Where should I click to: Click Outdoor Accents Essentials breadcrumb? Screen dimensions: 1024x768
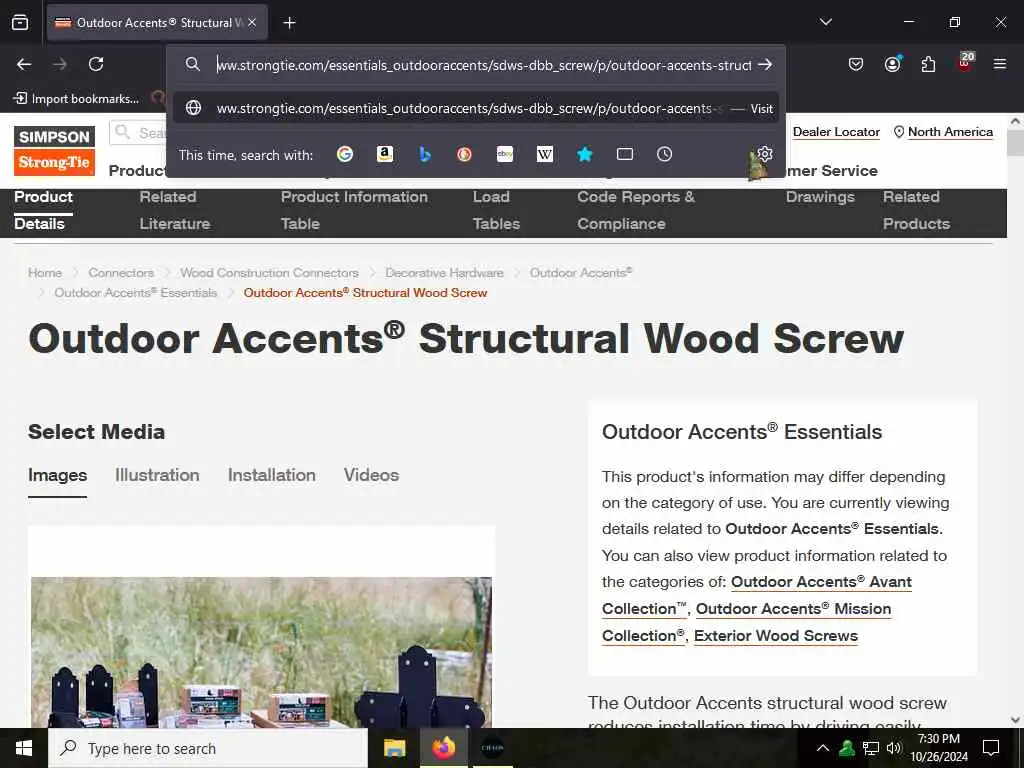[135, 293]
